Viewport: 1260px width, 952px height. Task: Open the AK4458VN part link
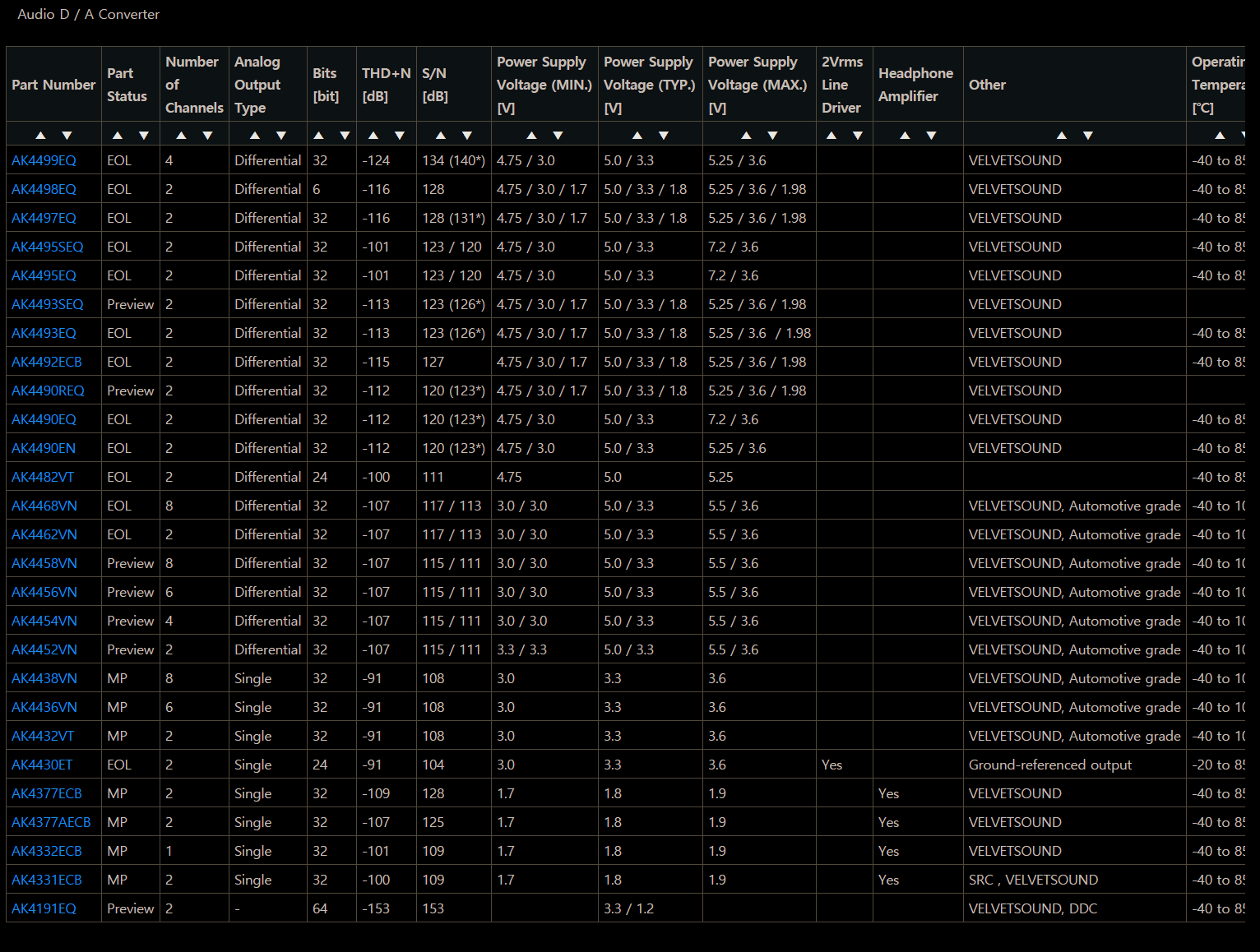pos(44,563)
